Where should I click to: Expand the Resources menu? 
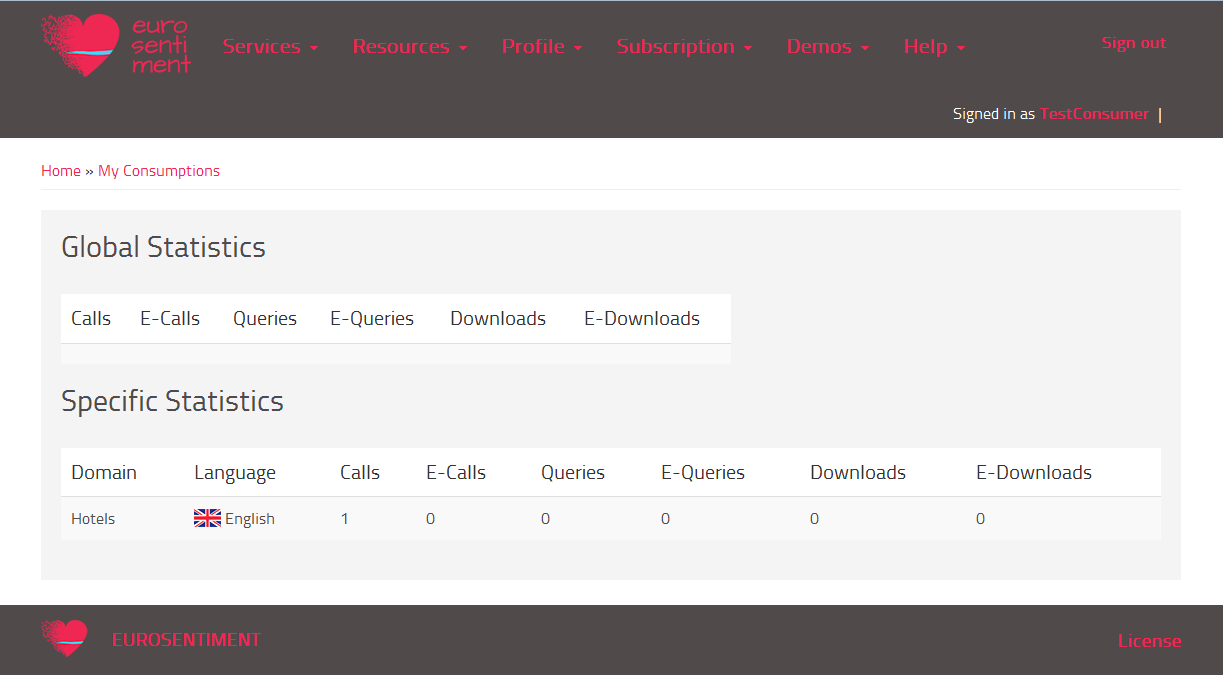[x=410, y=46]
